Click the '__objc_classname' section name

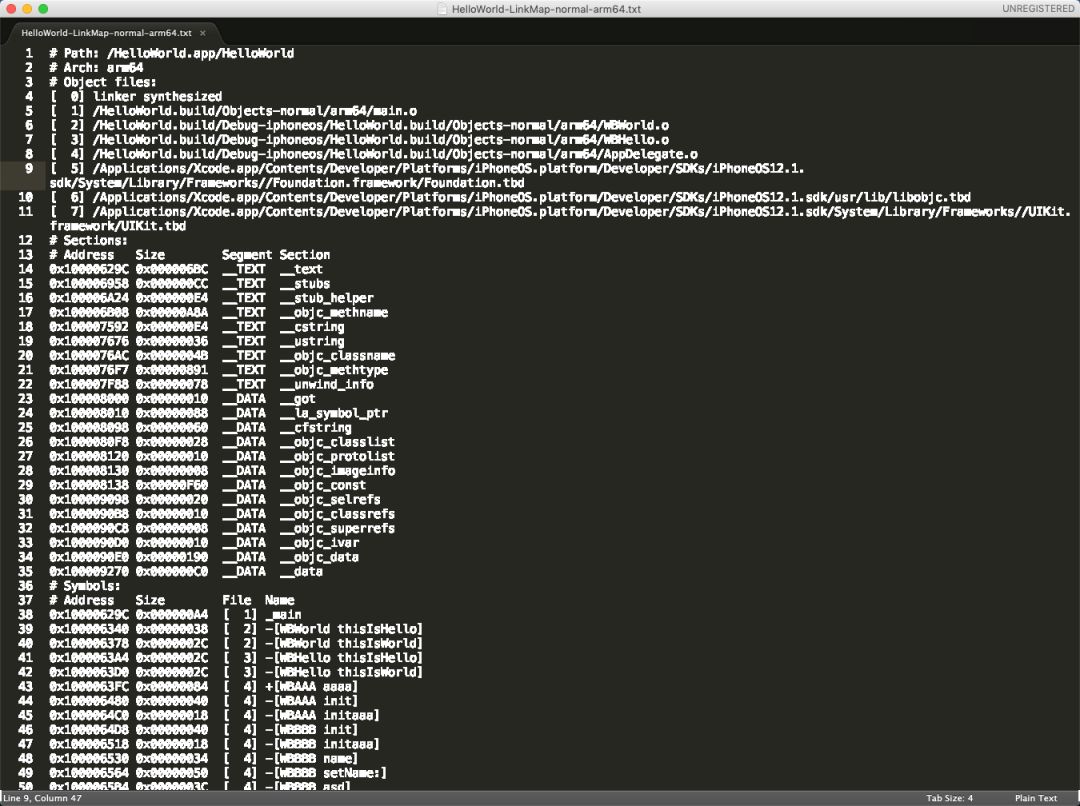(x=338, y=357)
